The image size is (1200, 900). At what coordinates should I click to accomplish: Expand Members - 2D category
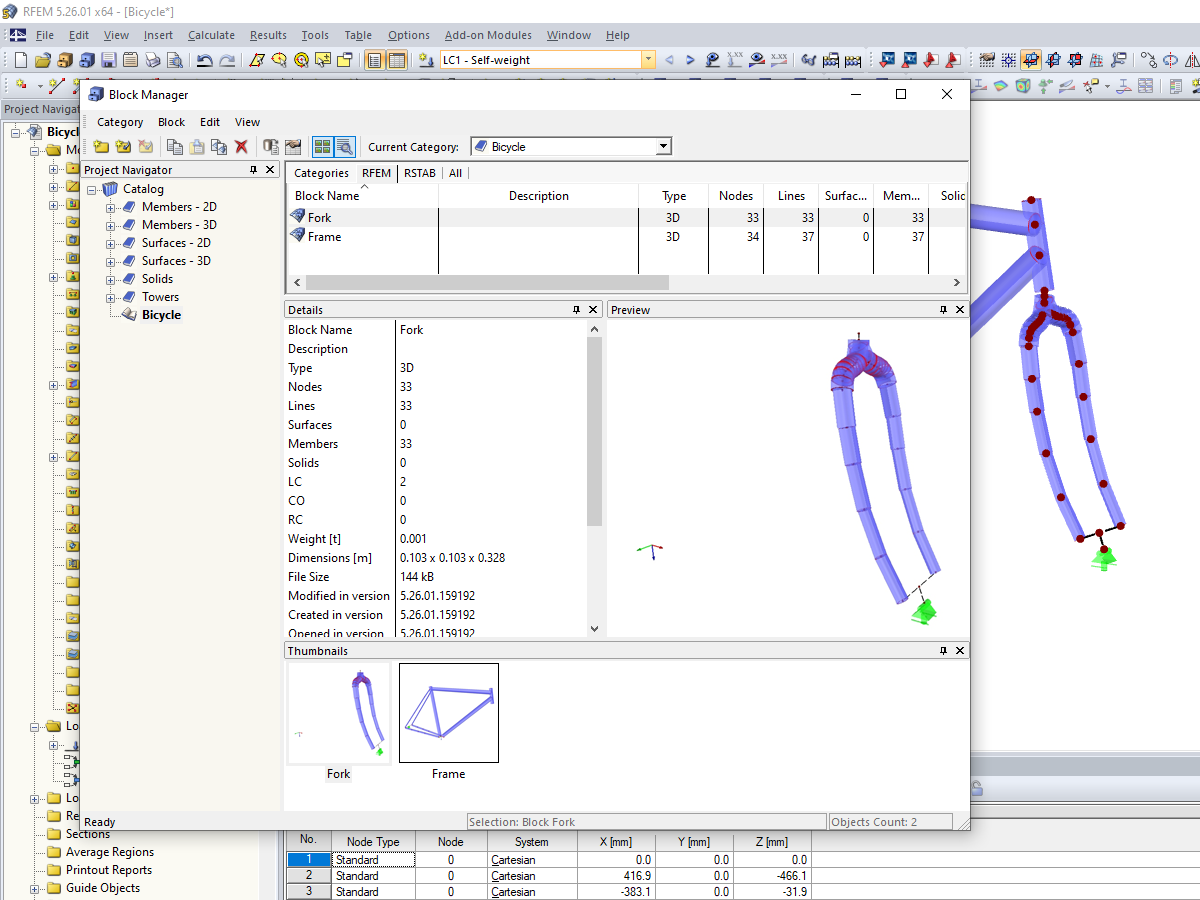pyautogui.click(x=111, y=207)
